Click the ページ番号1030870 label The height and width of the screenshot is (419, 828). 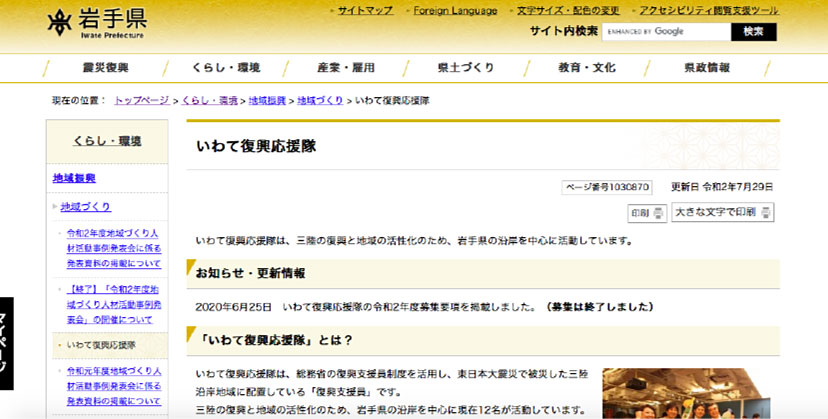pyautogui.click(x=607, y=187)
